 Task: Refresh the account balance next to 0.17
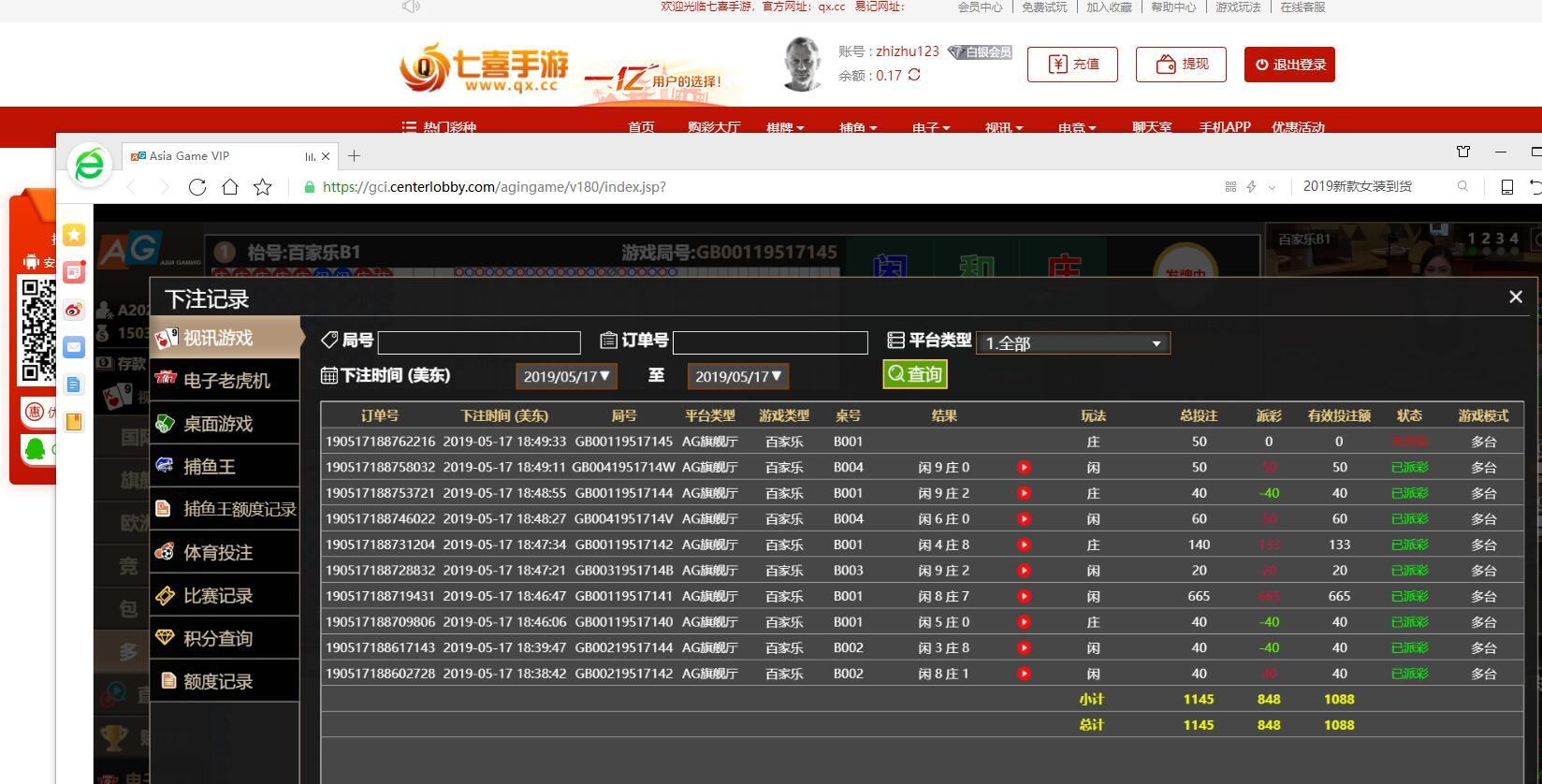click(x=914, y=75)
